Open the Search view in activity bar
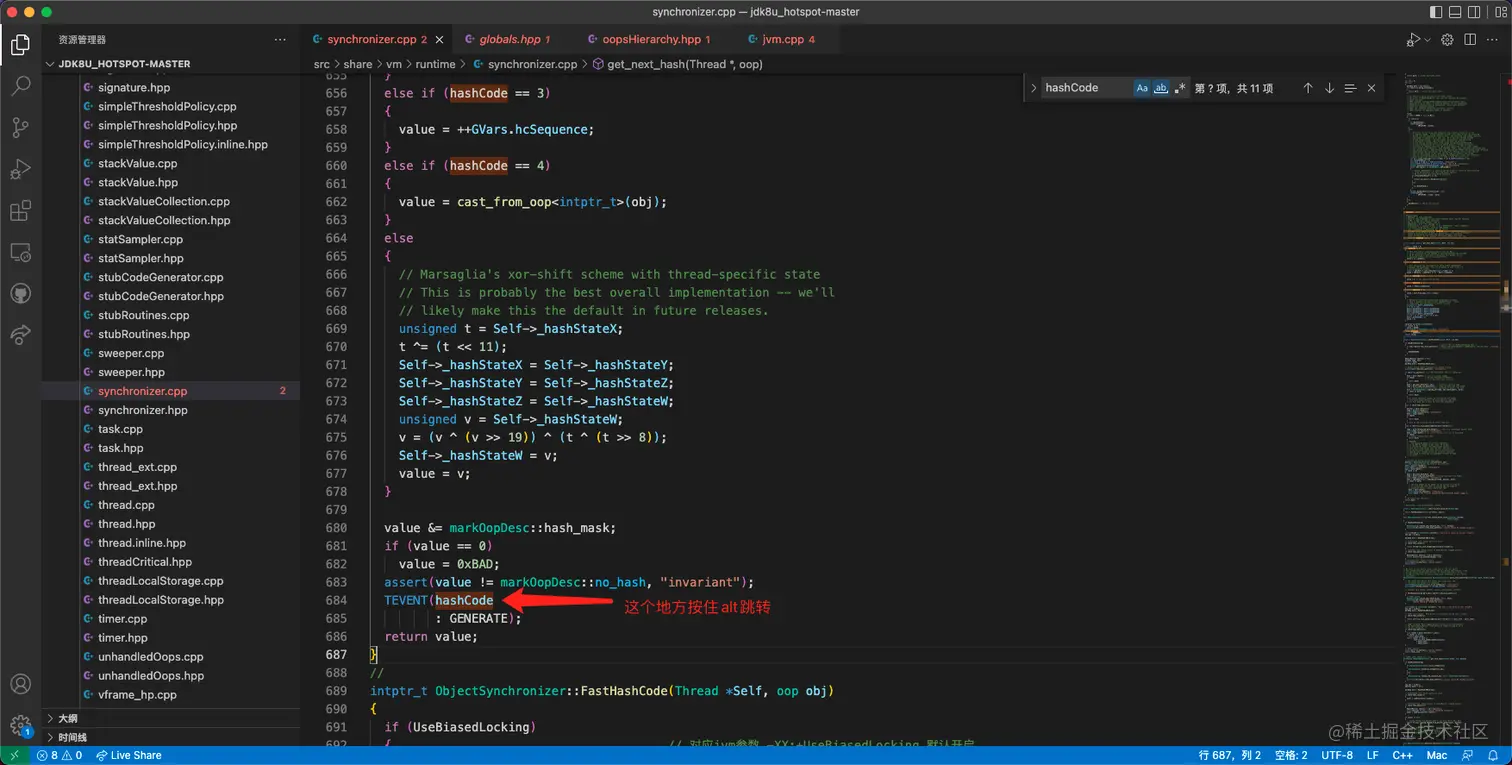Image resolution: width=1512 pixels, height=765 pixels. tap(20, 86)
